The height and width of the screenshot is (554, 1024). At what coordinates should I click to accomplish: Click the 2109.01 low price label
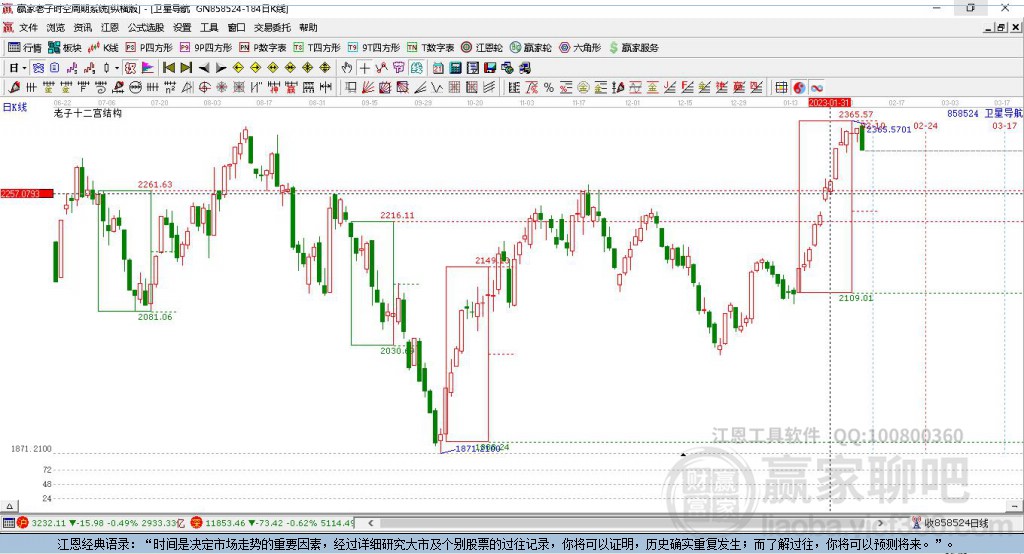[856, 298]
